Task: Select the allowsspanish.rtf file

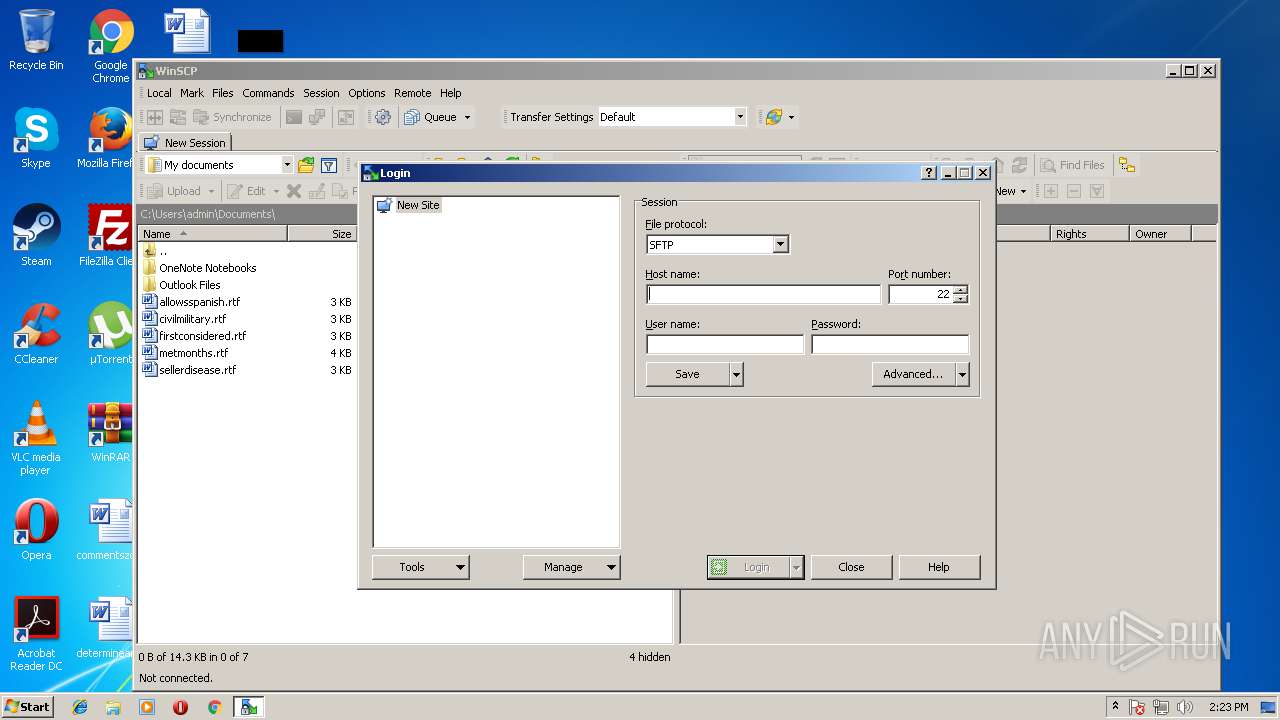Action: (199, 302)
